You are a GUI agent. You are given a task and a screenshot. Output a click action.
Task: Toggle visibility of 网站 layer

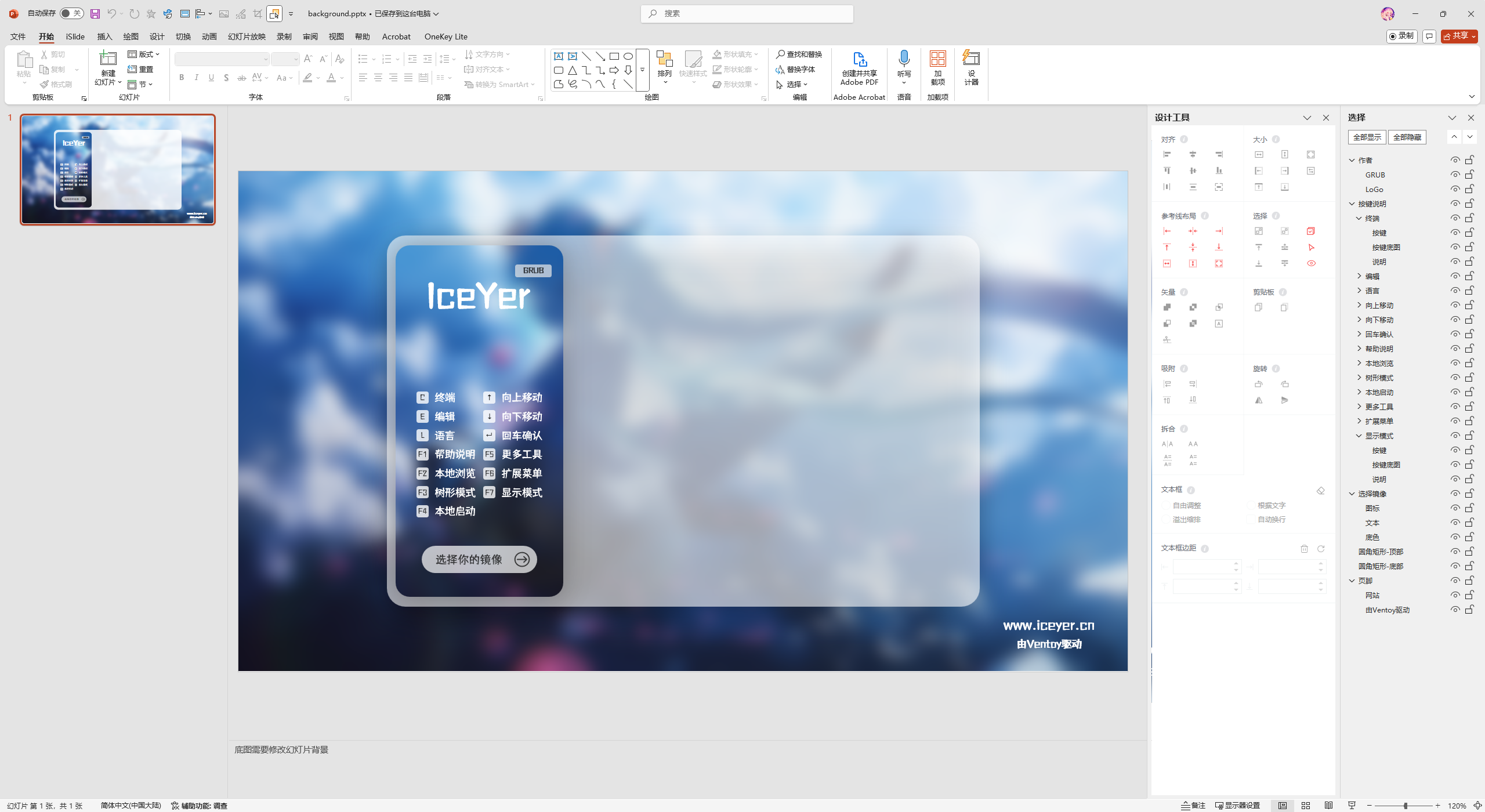point(1455,595)
